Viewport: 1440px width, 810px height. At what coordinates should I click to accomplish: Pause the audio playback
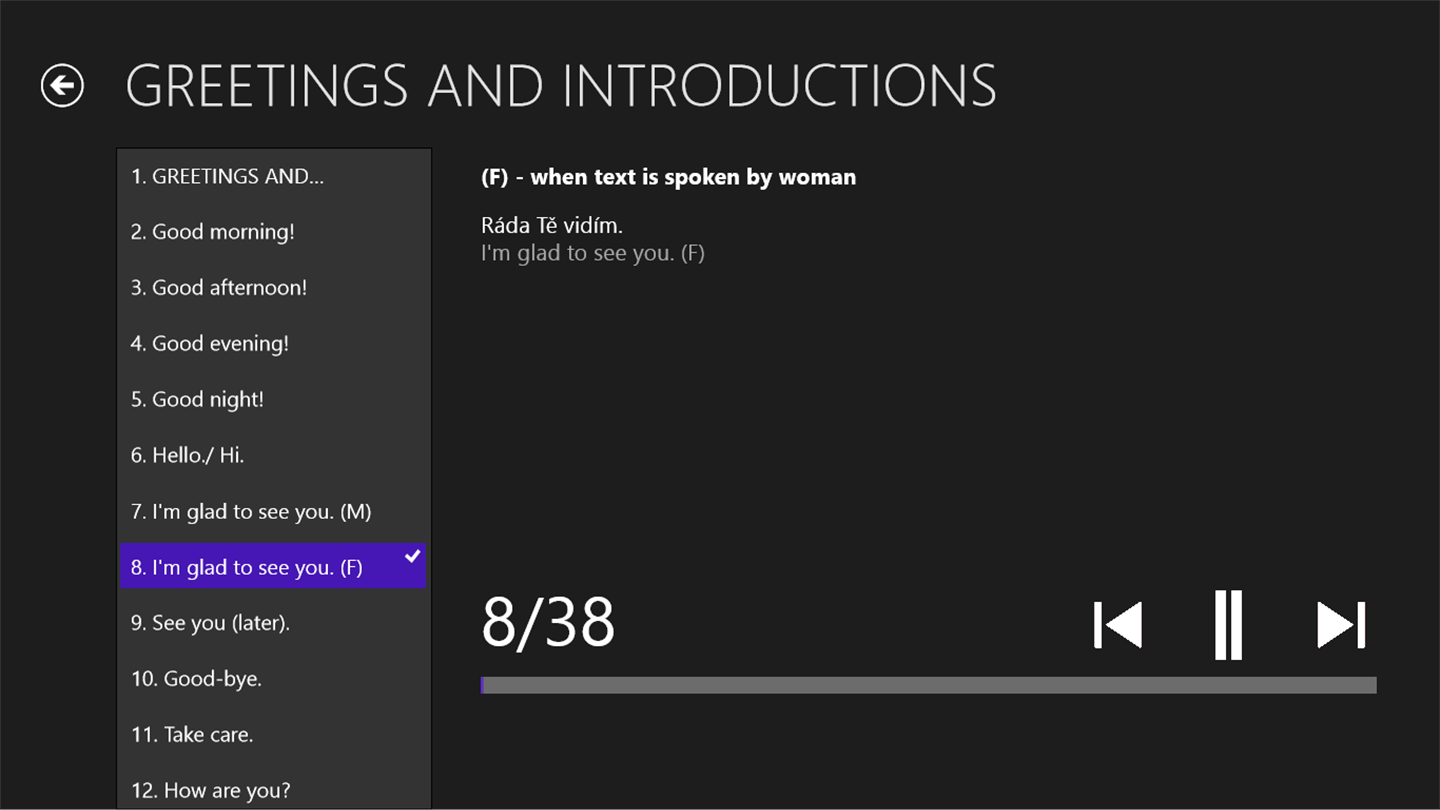[x=1228, y=625]
